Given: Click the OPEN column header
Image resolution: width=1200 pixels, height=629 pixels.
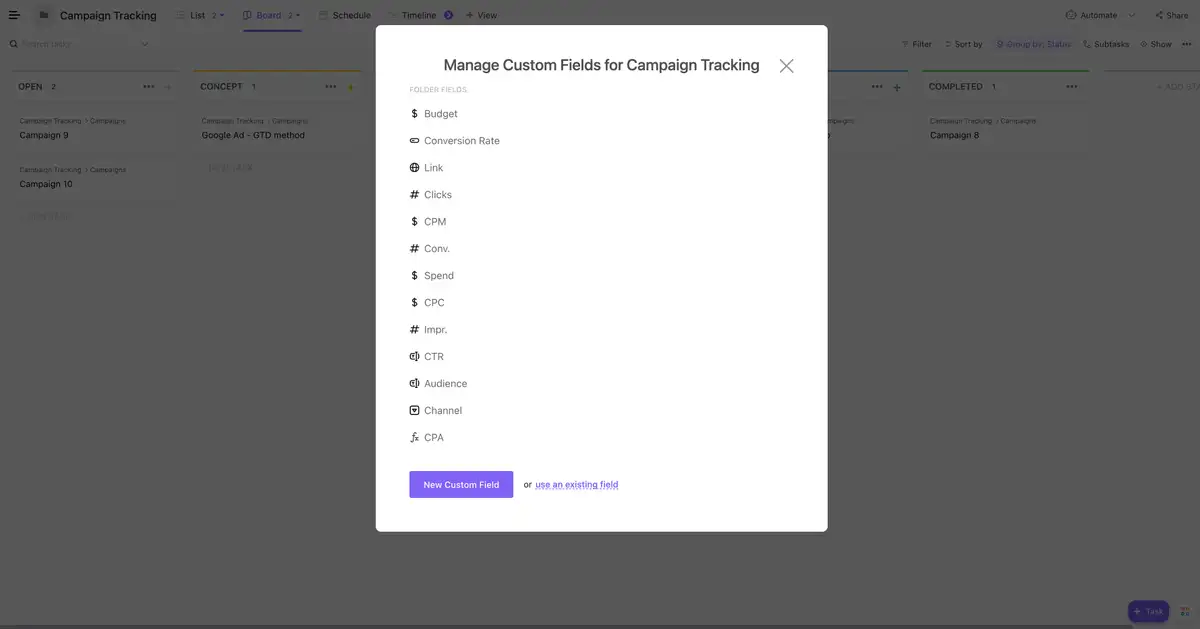Looking at the screenshot, I should pyautogui.click(x=30, y=87).
